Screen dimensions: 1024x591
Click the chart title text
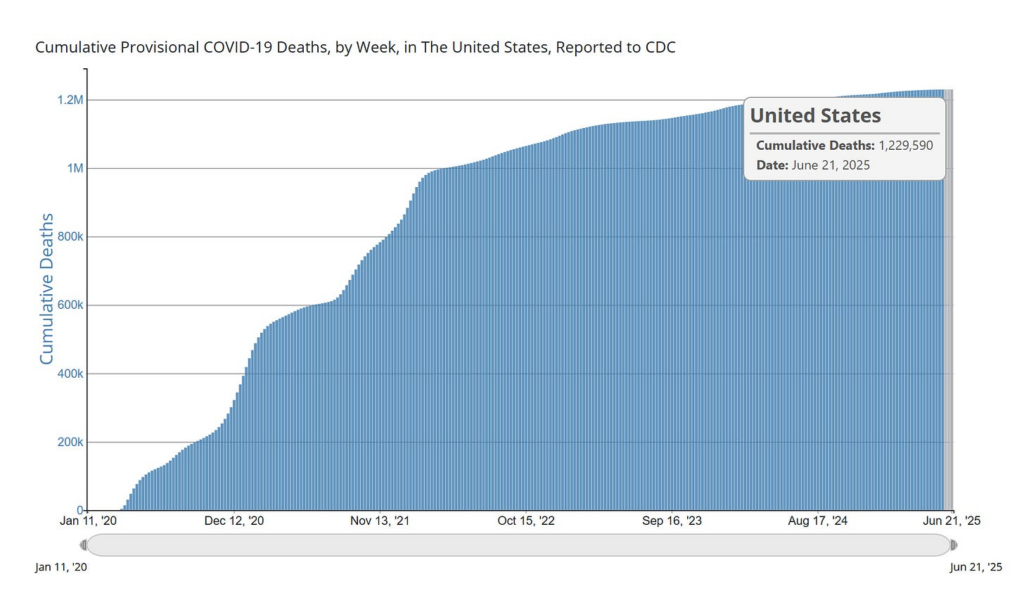[355, 45]
